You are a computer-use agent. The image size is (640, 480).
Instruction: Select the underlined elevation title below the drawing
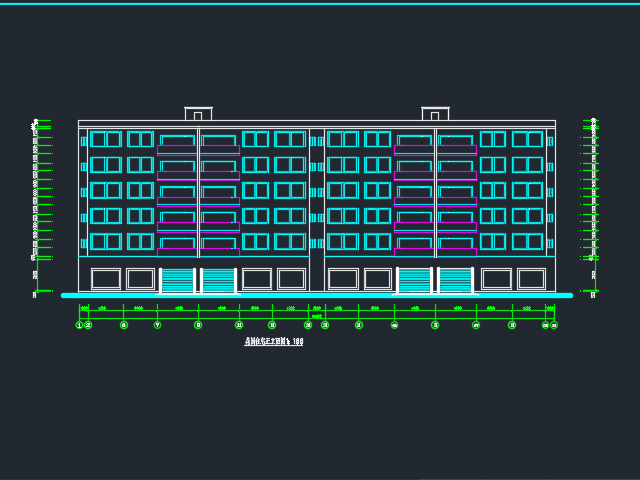(273, 342)
